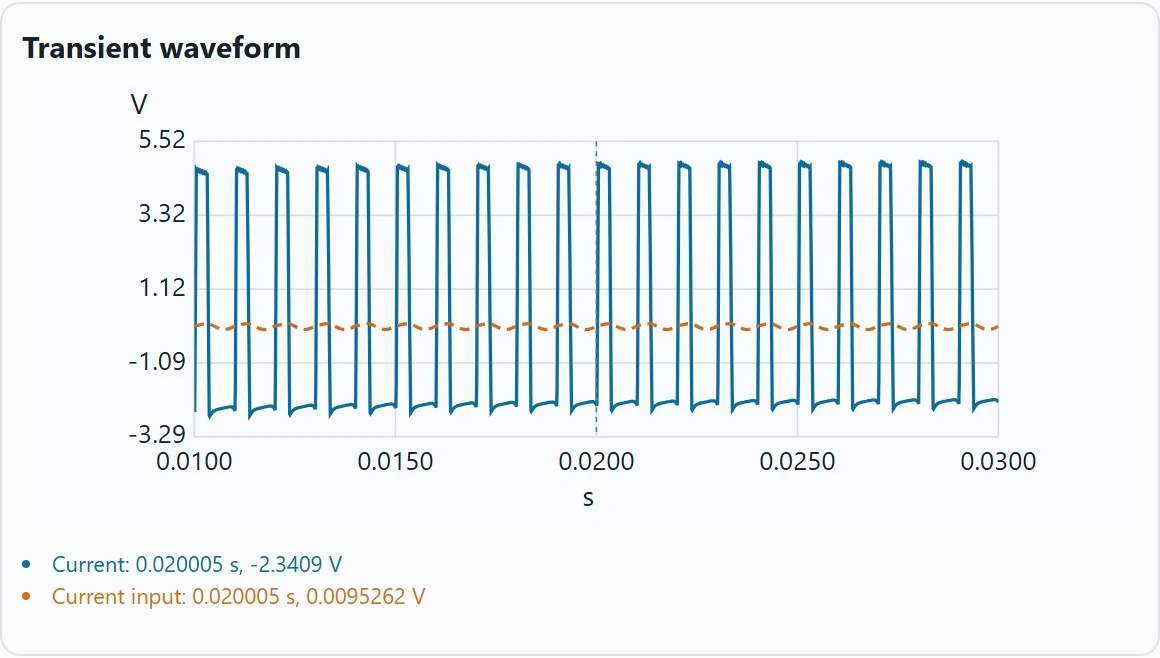Viewport: 1160px width, 658px height.
Task: Click the blue legend dot for Current
Action: tap(27, 565)
